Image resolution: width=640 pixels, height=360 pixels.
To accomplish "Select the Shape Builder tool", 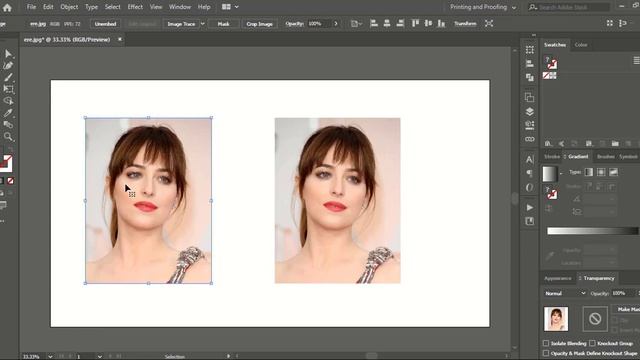I will coord(8,101).
